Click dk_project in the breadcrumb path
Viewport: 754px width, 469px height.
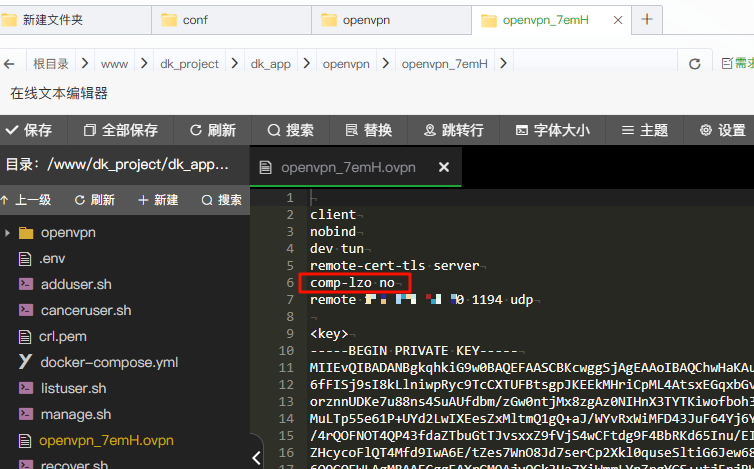tap(189, 64)
